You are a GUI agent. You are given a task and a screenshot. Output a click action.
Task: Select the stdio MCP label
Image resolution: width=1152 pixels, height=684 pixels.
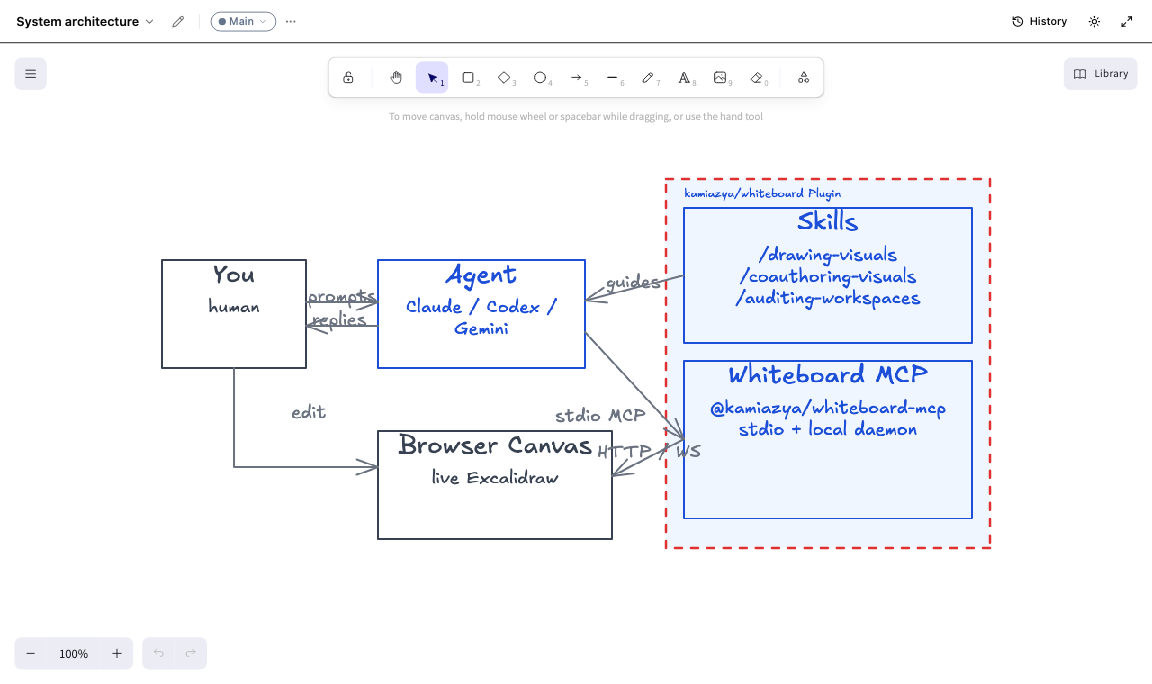point(600,416)
